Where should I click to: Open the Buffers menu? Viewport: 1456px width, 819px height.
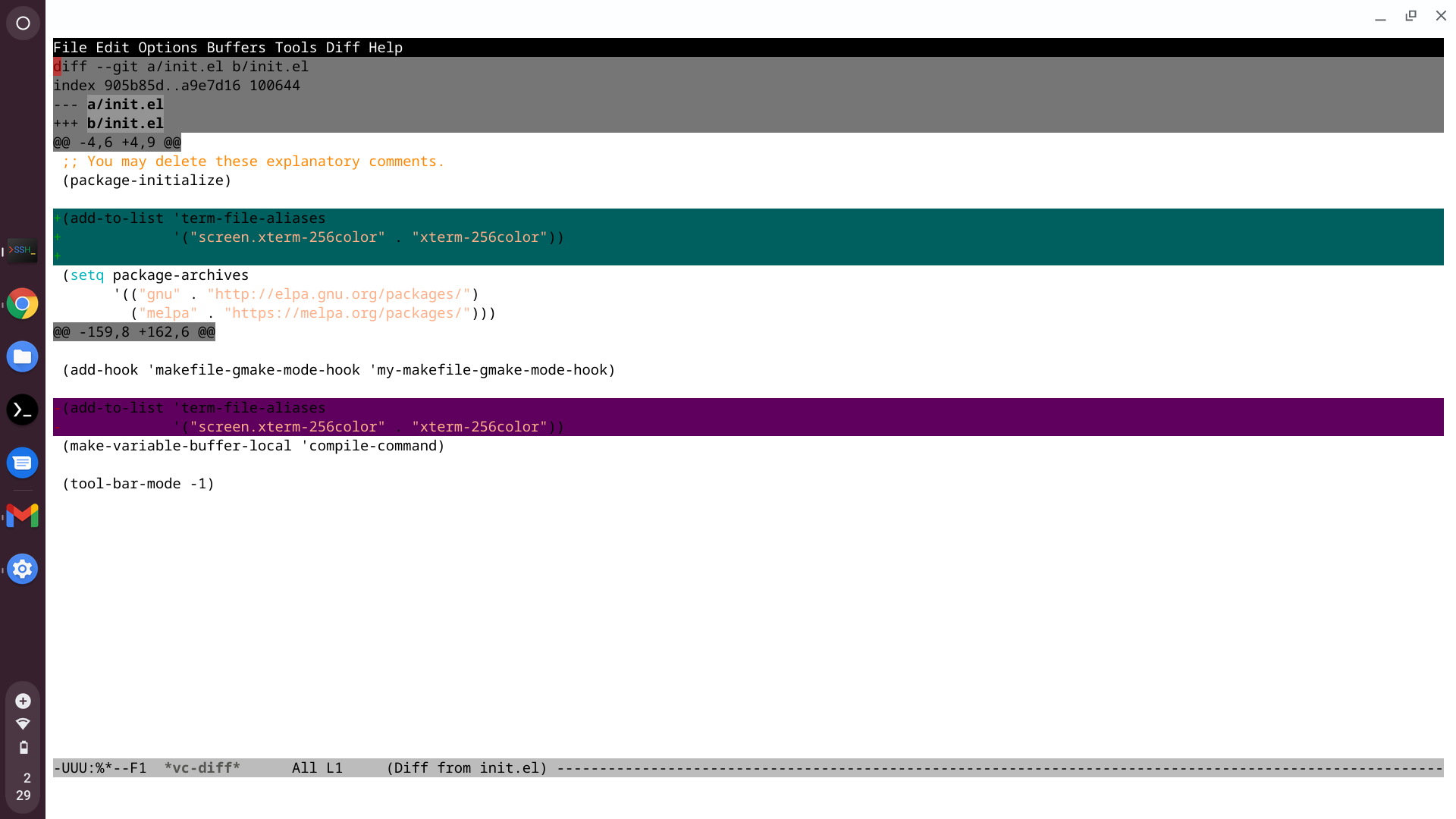coord(236,48)
